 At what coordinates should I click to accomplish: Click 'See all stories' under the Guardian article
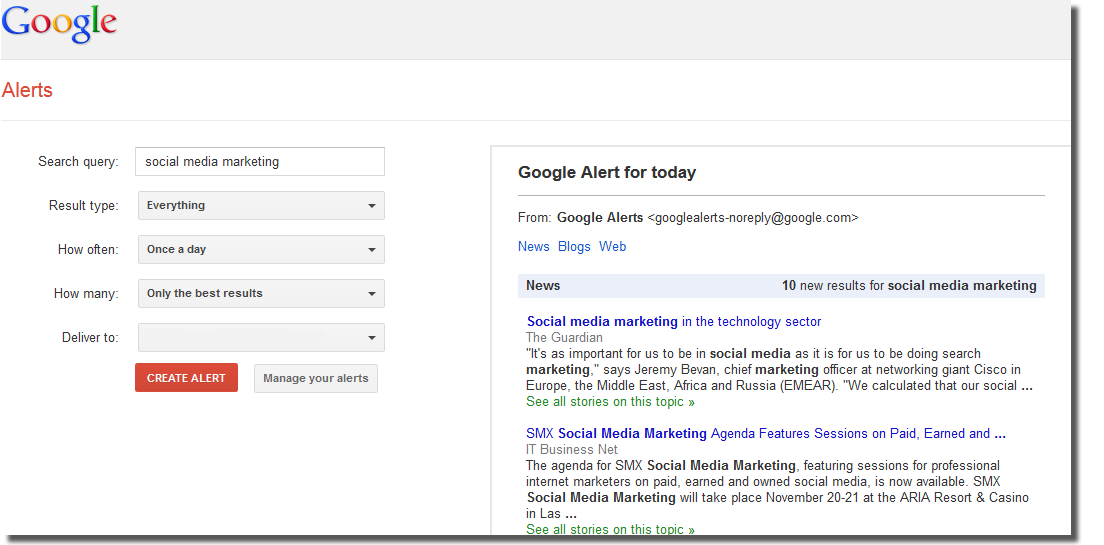pos(610,402)
